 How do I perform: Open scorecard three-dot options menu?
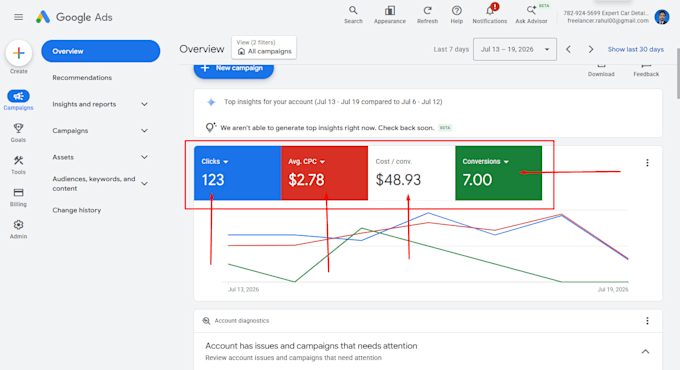point(647,163)
